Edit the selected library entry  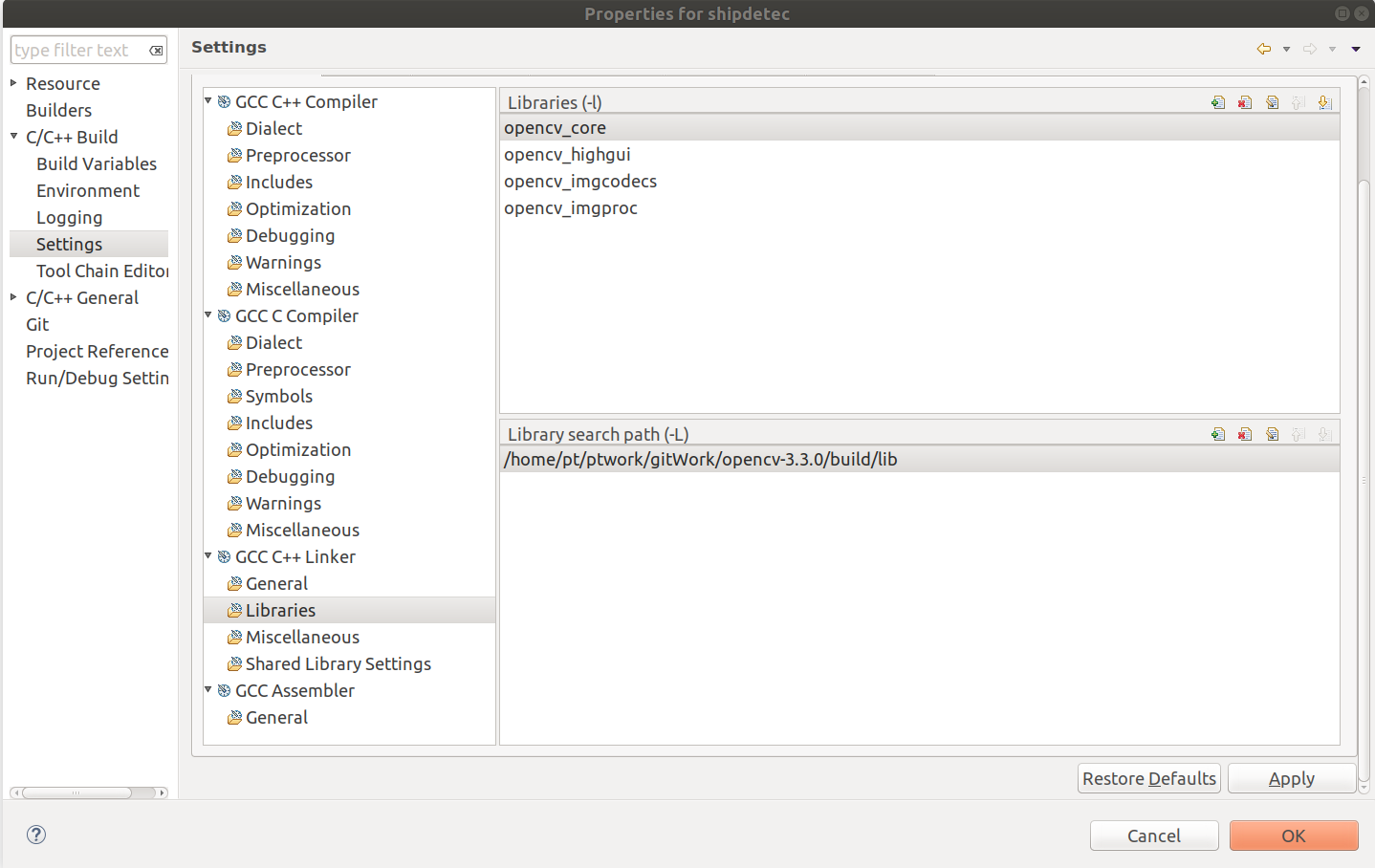(1272, 102)
